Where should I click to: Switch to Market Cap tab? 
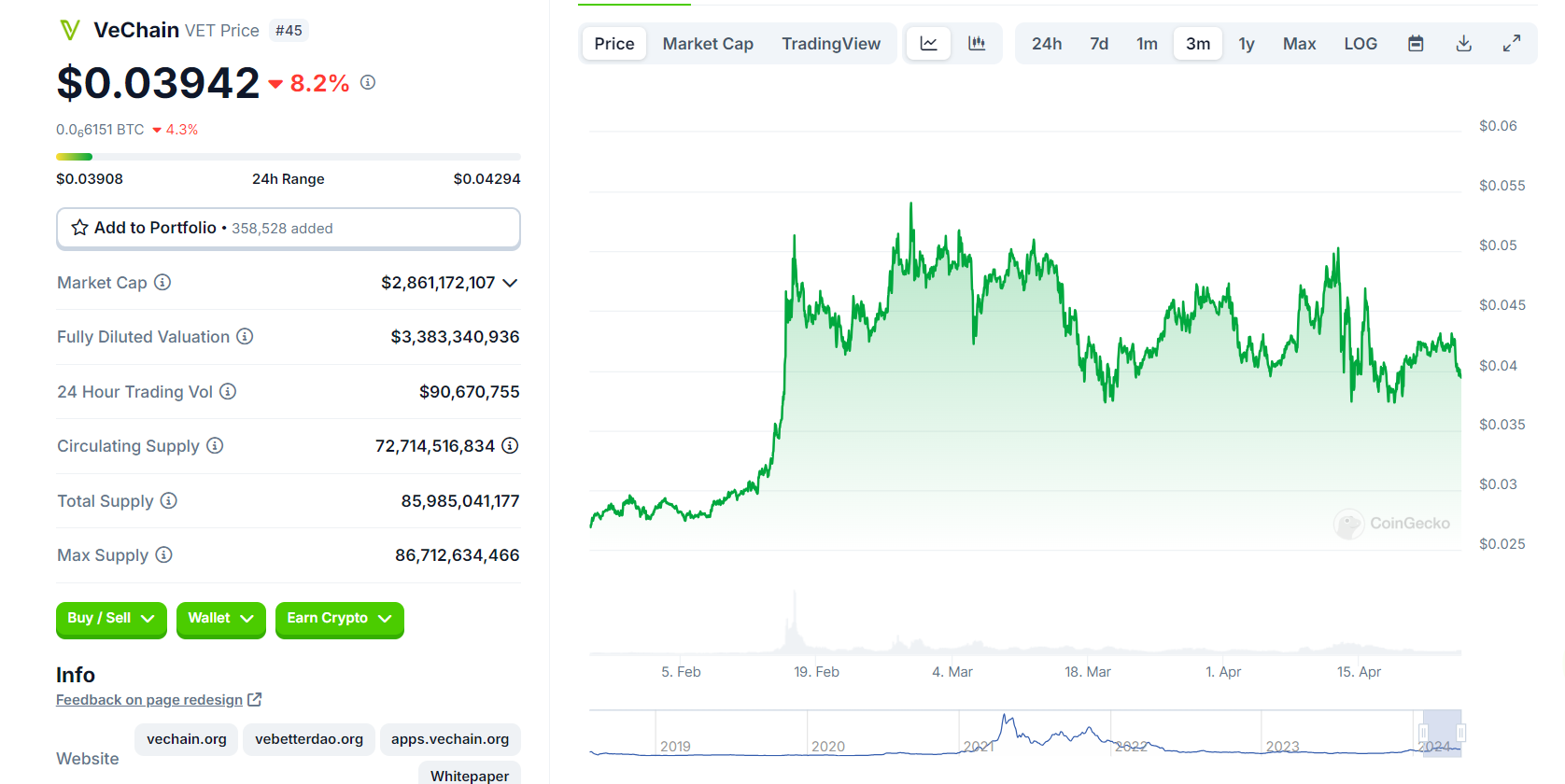[x=707, y=44]
